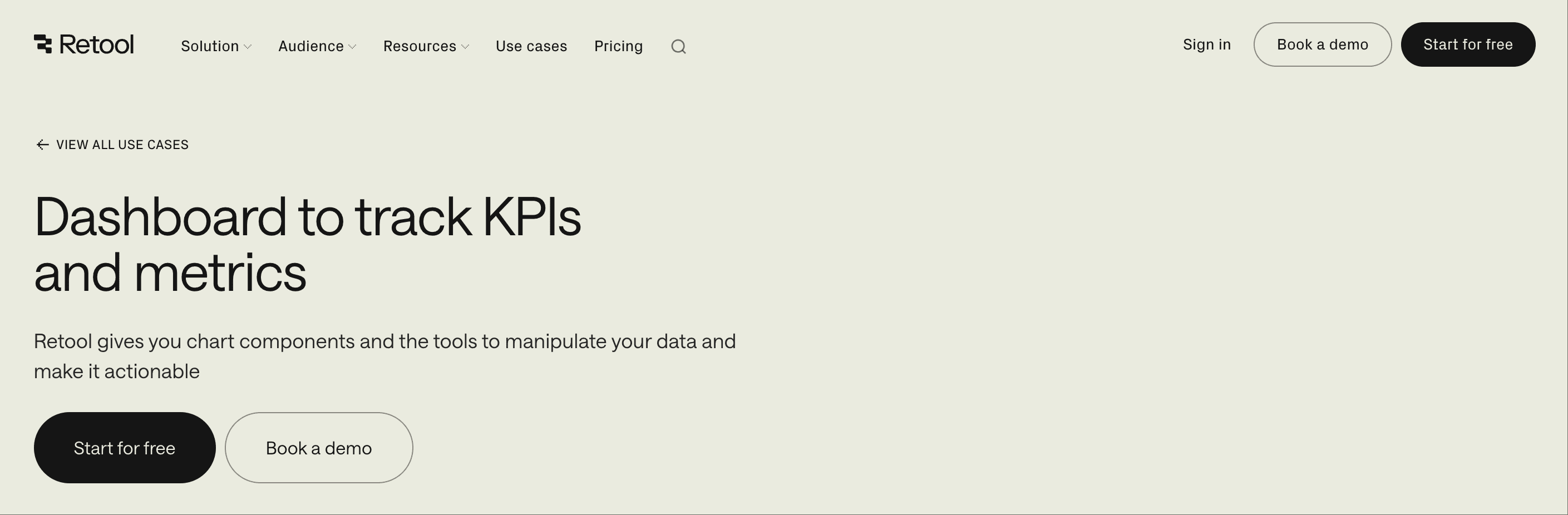Expand the chevron next to Solution

point(248,47)
